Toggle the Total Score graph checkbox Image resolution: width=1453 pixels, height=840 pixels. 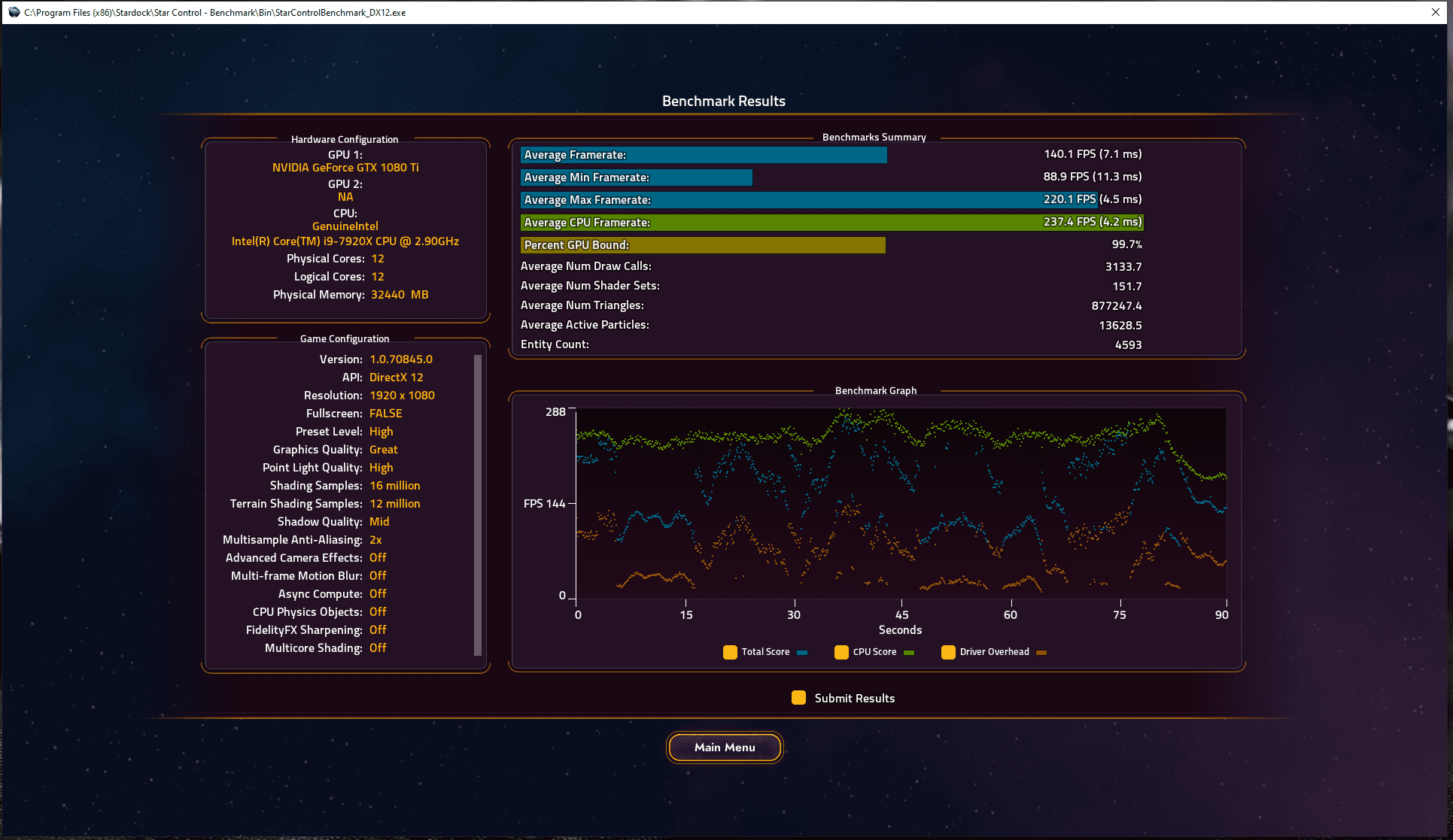pyautogui.click(x=730, y=652)
